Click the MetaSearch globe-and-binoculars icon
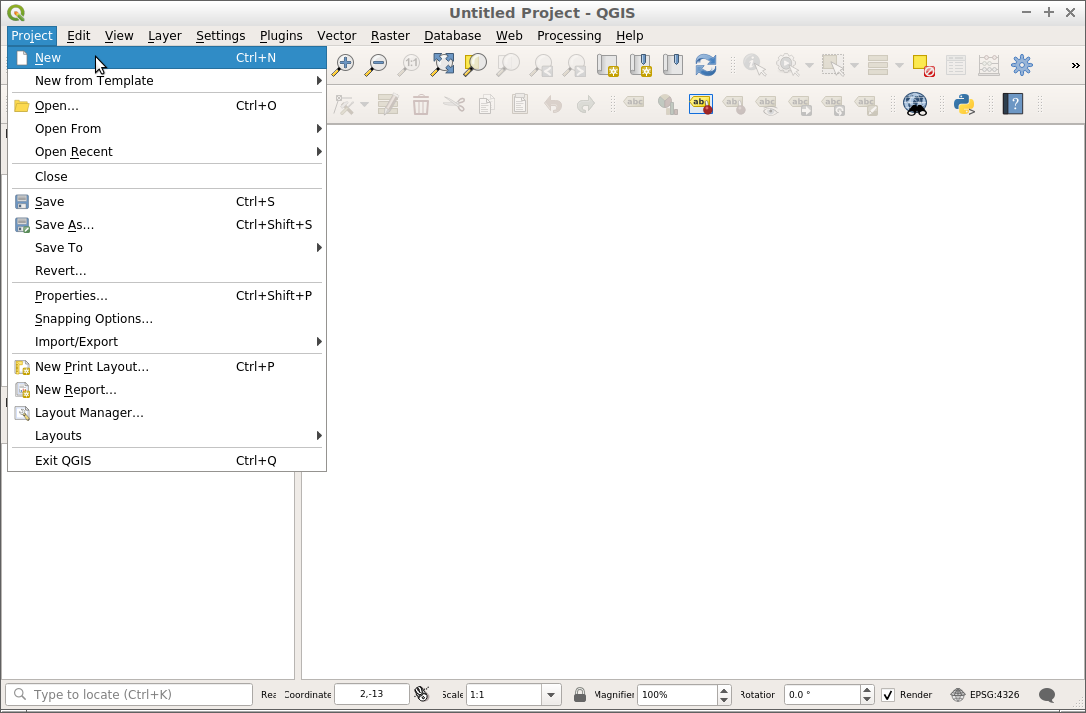The width and height of the screenshot is (1086, 713). click(916, 105)
